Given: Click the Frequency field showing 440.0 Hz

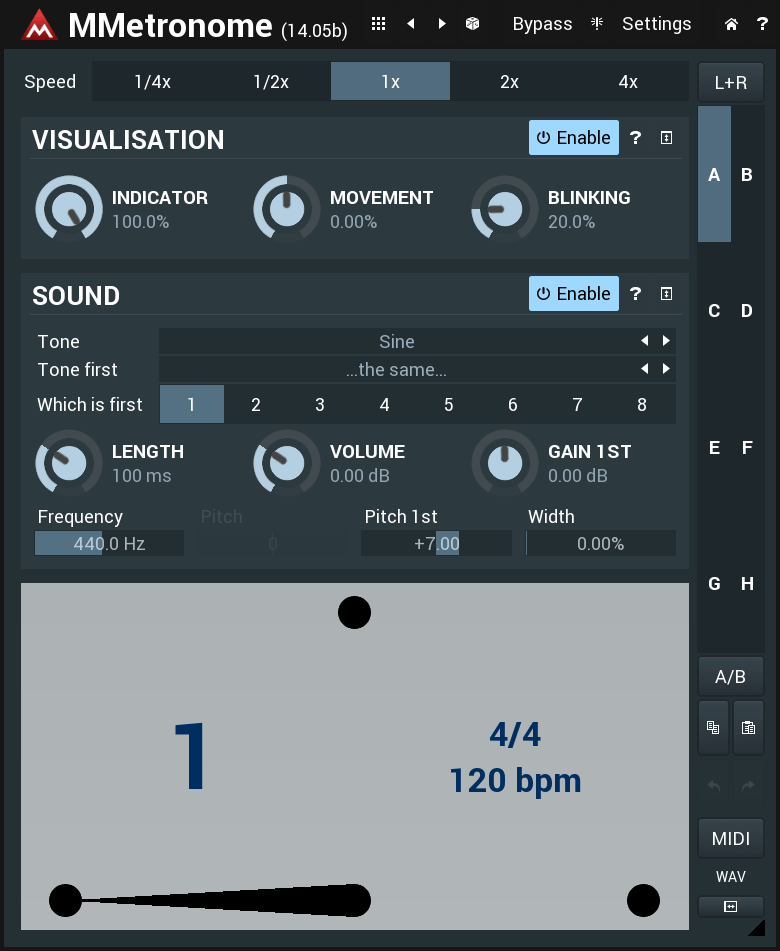Looking at the screenshot, I should pos(109,543).
